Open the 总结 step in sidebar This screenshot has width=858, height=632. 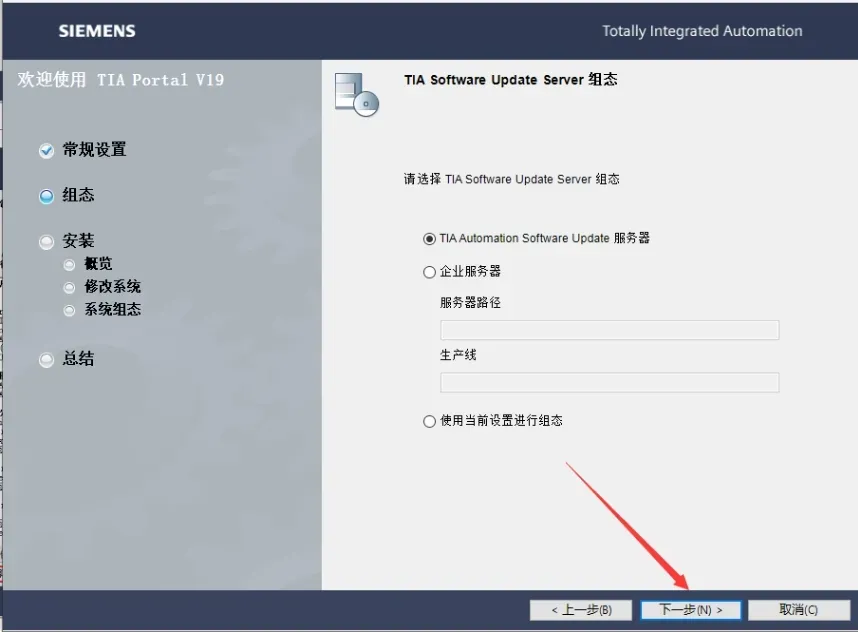tap(78, 358)
